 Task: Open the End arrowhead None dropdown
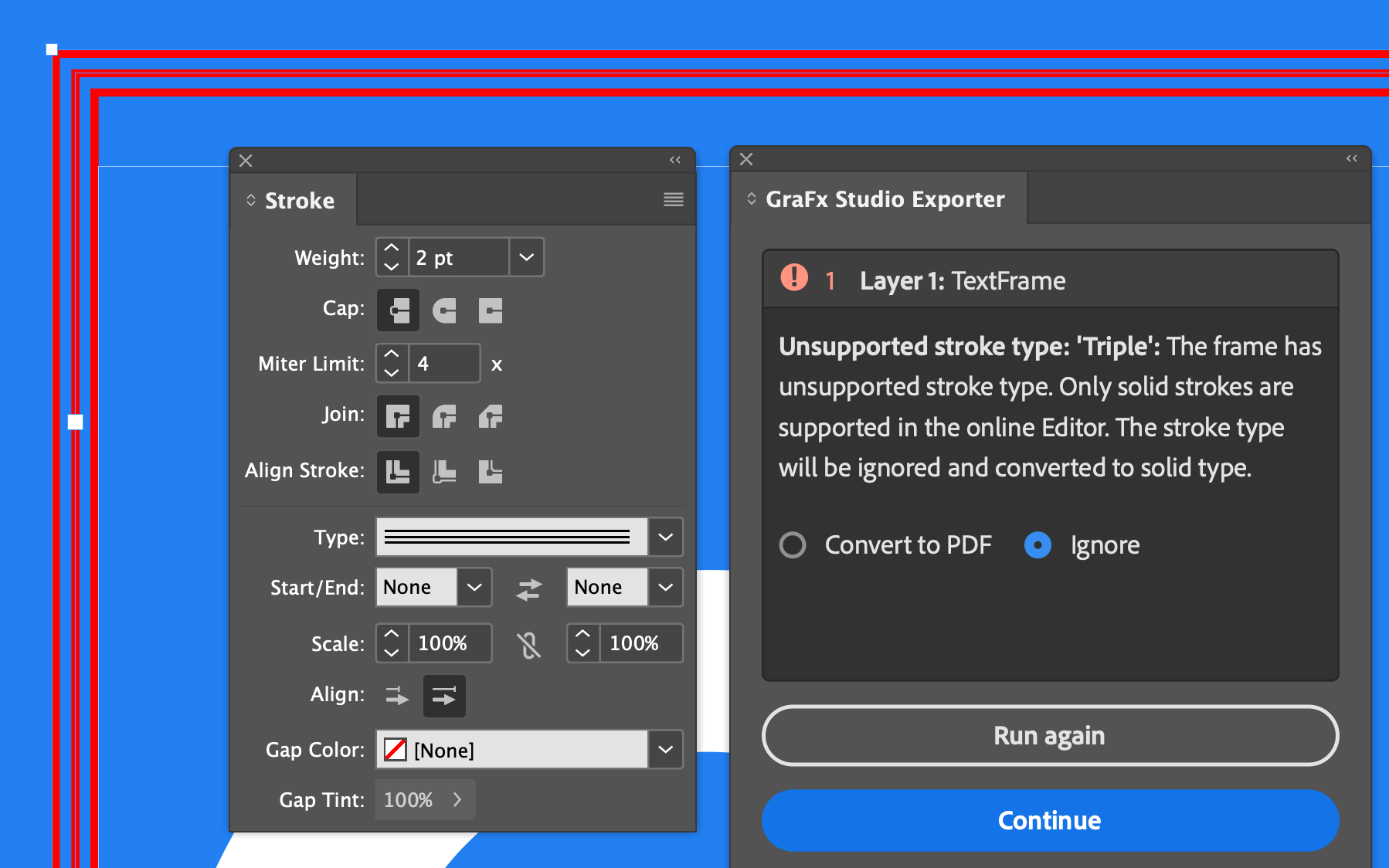click(x=666, y=587)
